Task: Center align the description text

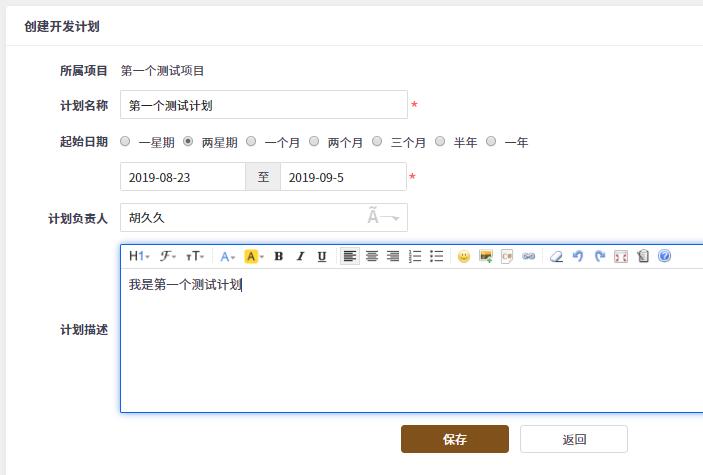Action: point(372,257)
